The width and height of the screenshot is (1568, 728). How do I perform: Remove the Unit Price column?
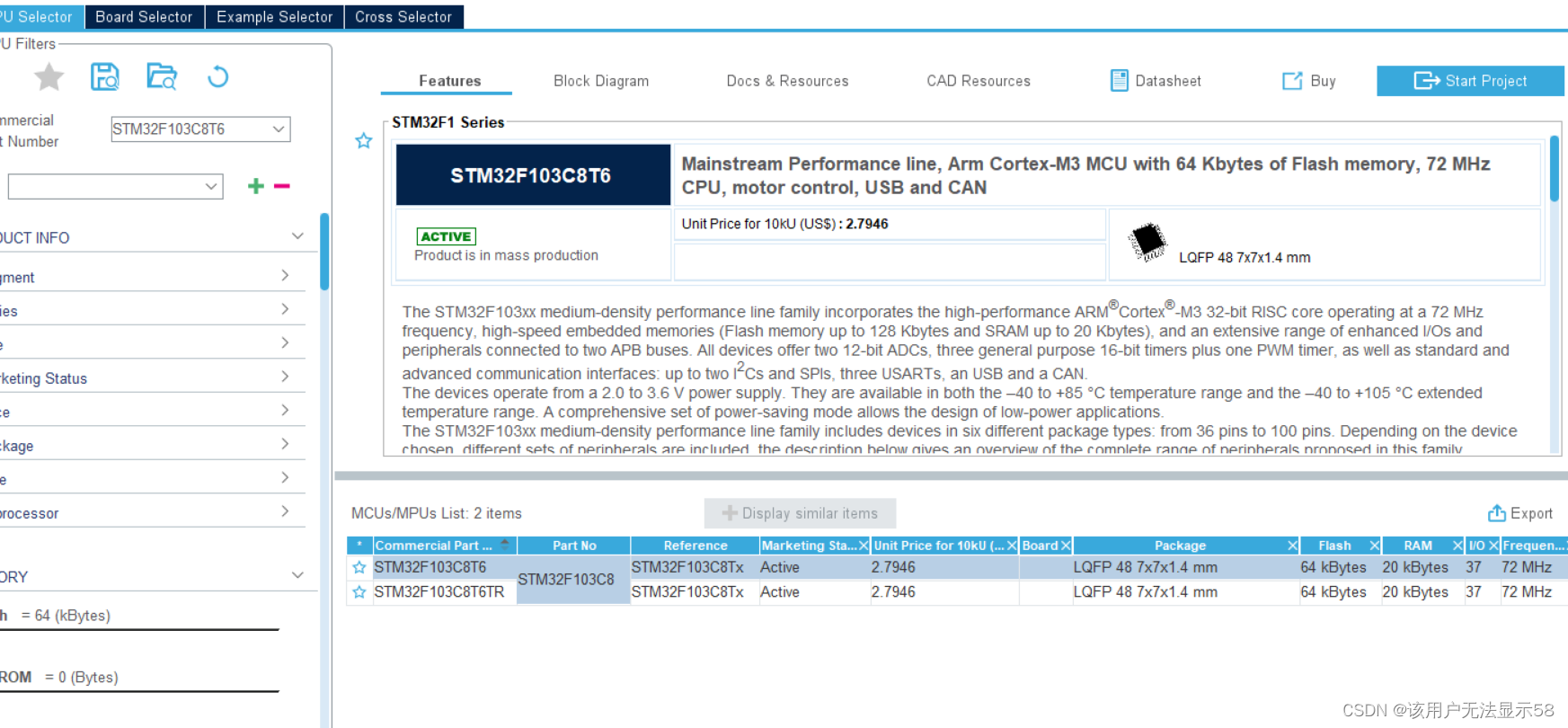1012,546
